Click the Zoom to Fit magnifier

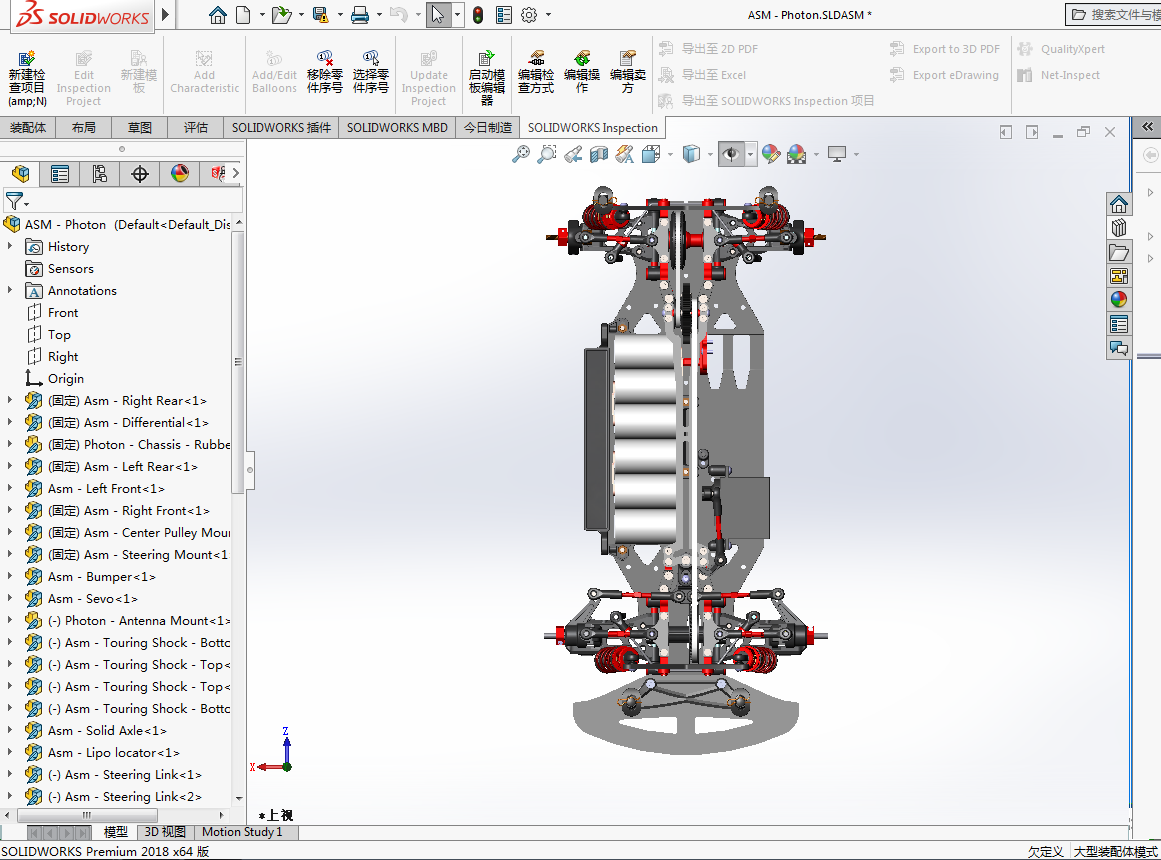click(x=520, y=154)
